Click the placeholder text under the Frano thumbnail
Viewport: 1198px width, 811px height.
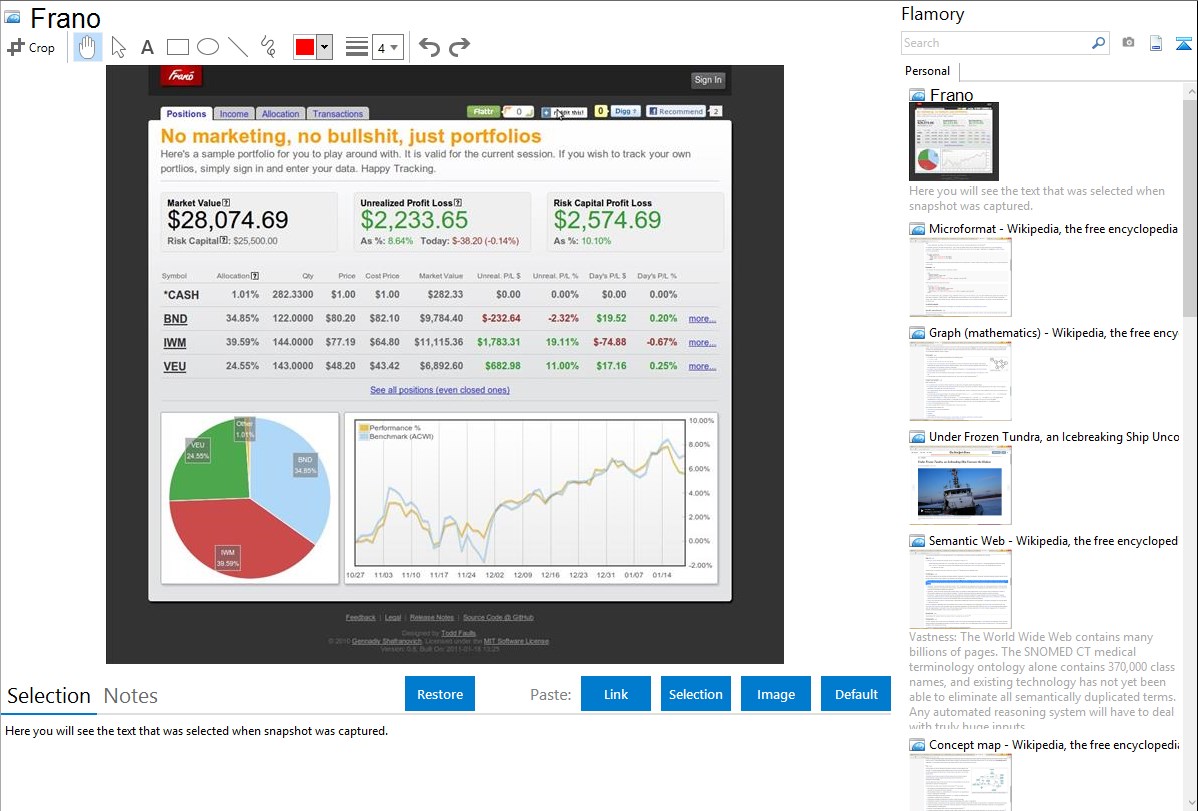(1037, 199)
